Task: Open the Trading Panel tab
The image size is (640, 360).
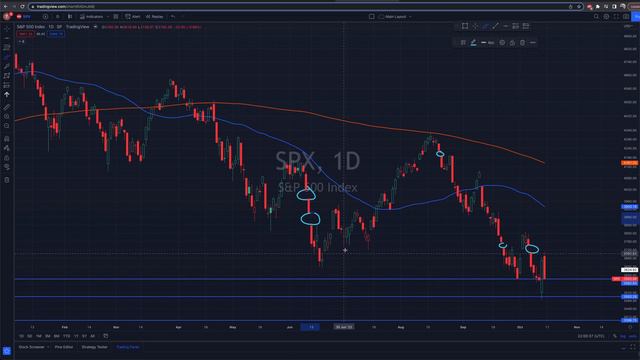Action: coord(128,347)
